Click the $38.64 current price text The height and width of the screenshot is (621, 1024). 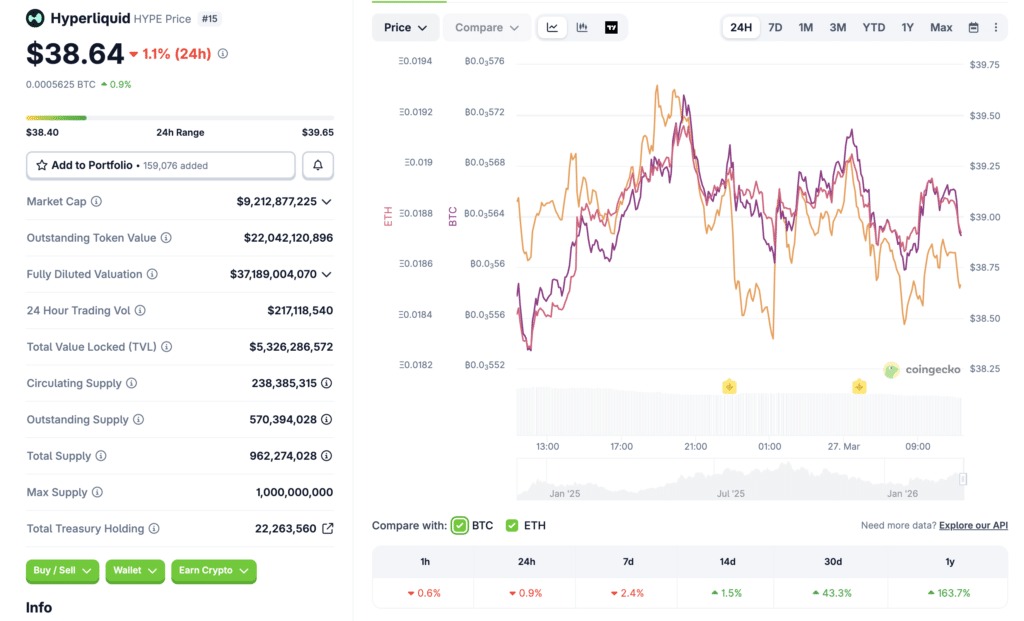pos(75,54)
